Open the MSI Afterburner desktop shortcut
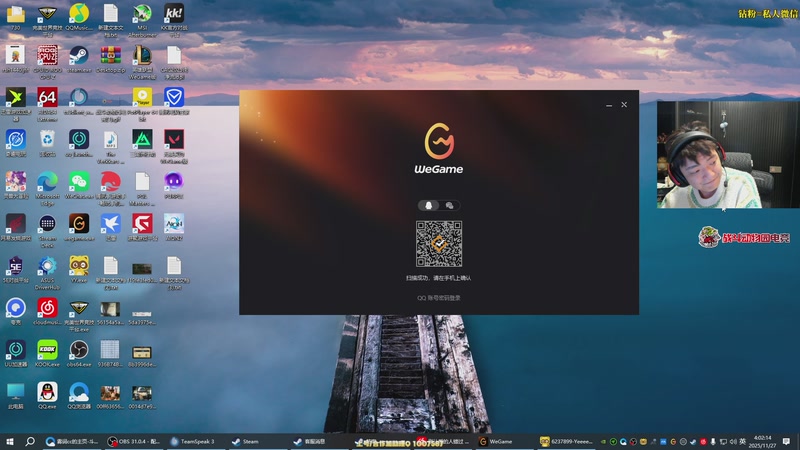The image size is (800, 450). 142,20
